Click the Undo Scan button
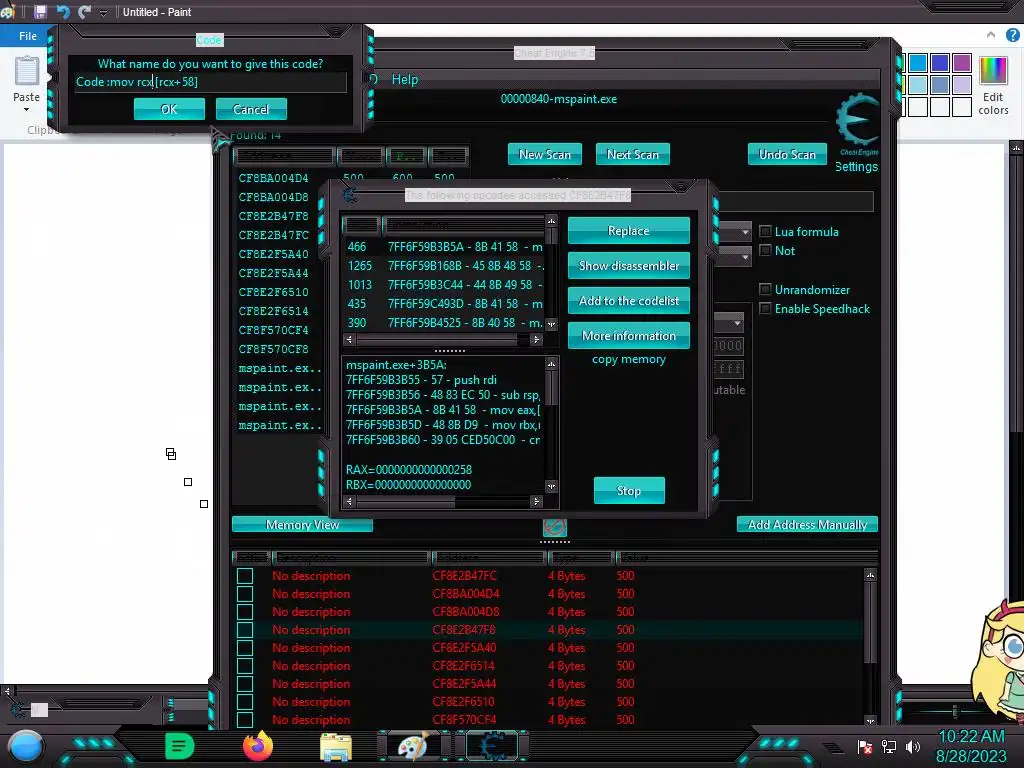 pos(787,154)
